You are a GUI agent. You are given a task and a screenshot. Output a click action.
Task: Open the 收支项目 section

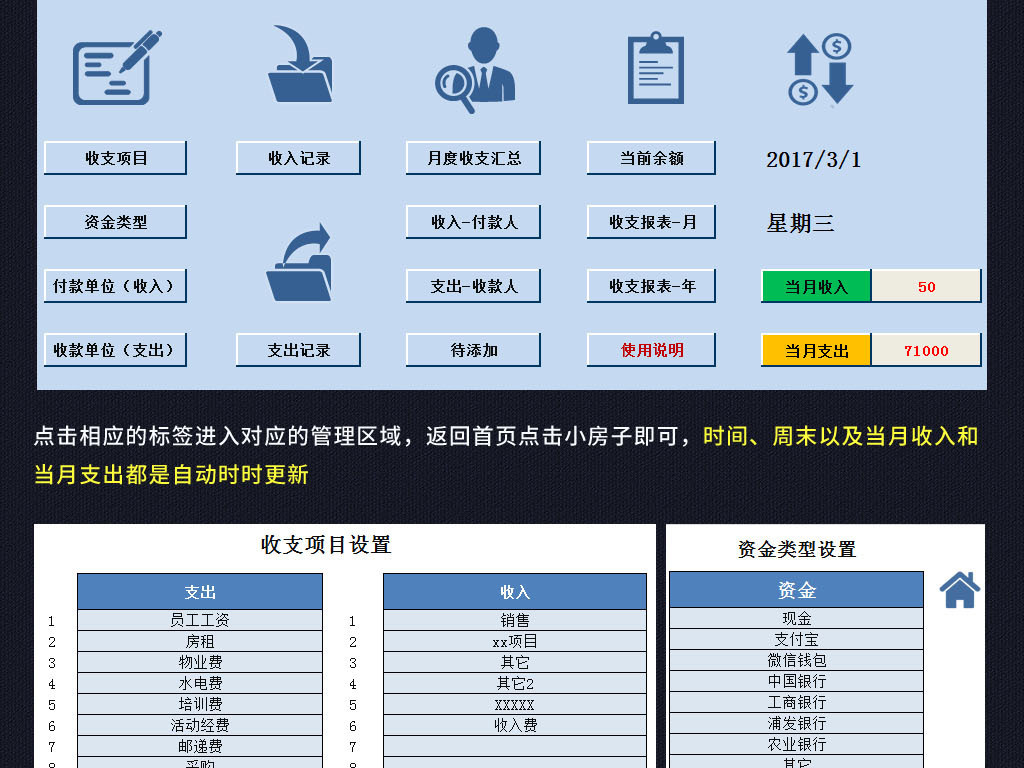click(x=114, y=157)
